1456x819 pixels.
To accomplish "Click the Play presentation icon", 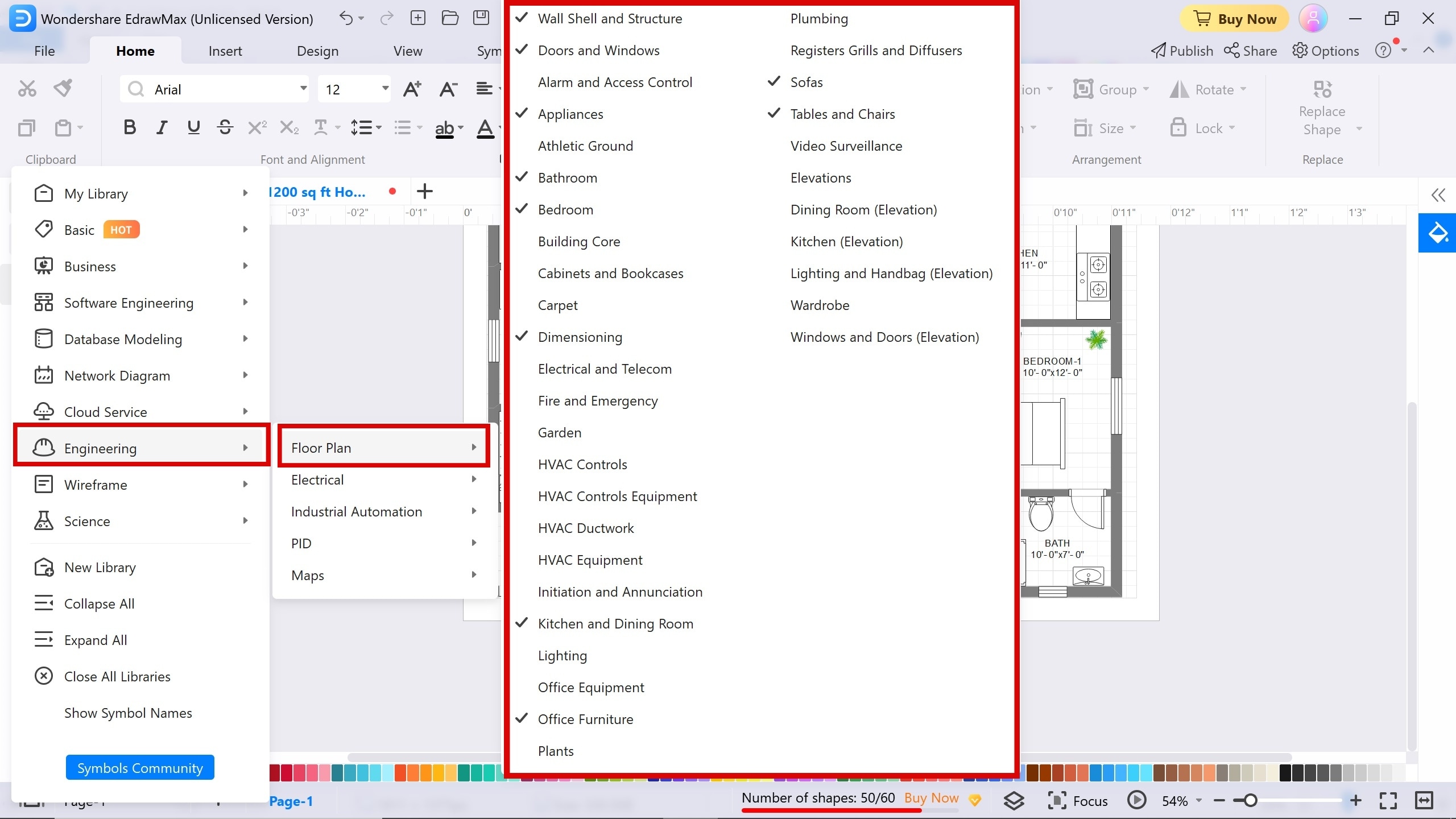I will point(1136,801).
